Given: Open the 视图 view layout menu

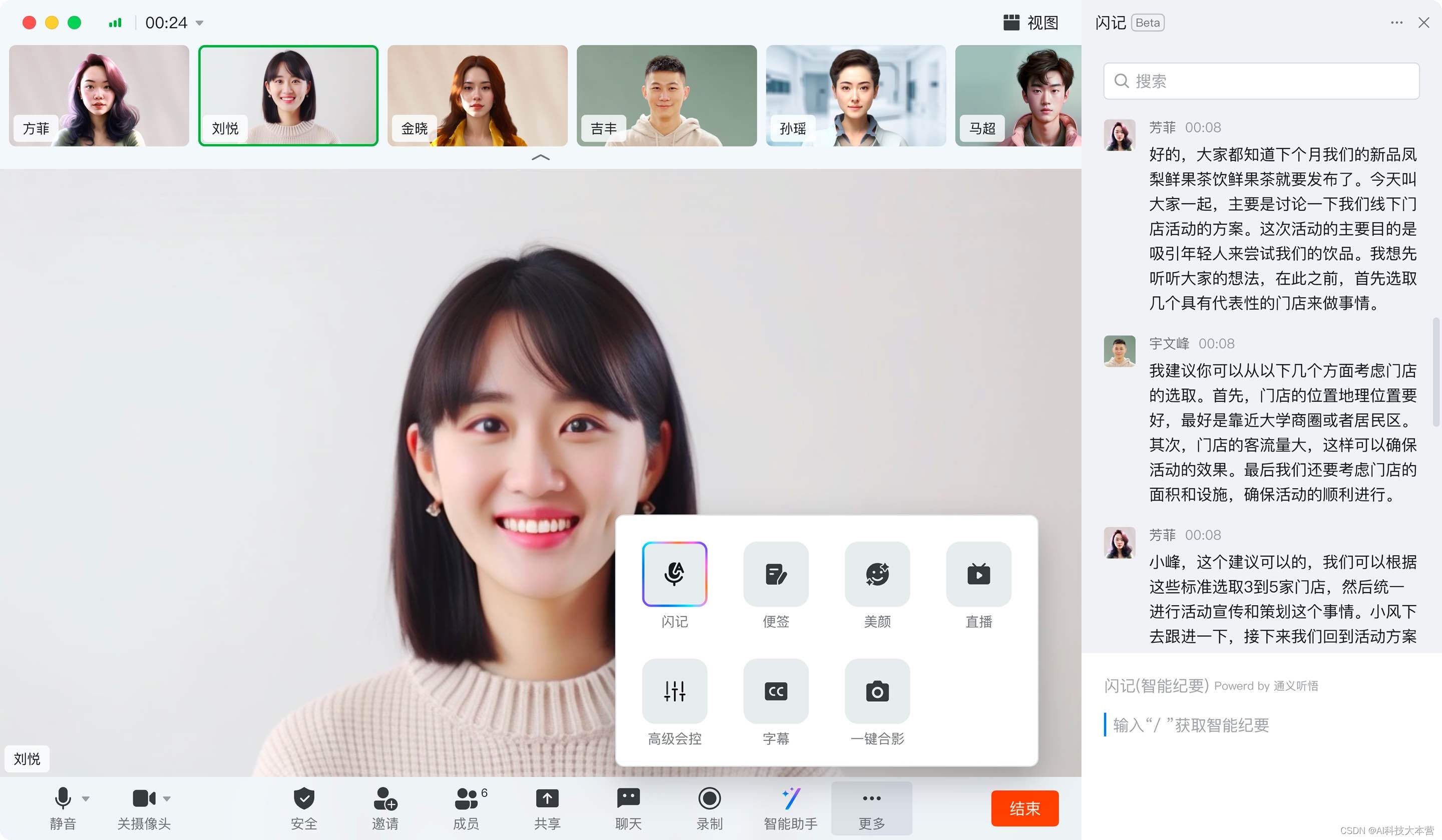Looking at the screenshot, I should point(1031,23).
